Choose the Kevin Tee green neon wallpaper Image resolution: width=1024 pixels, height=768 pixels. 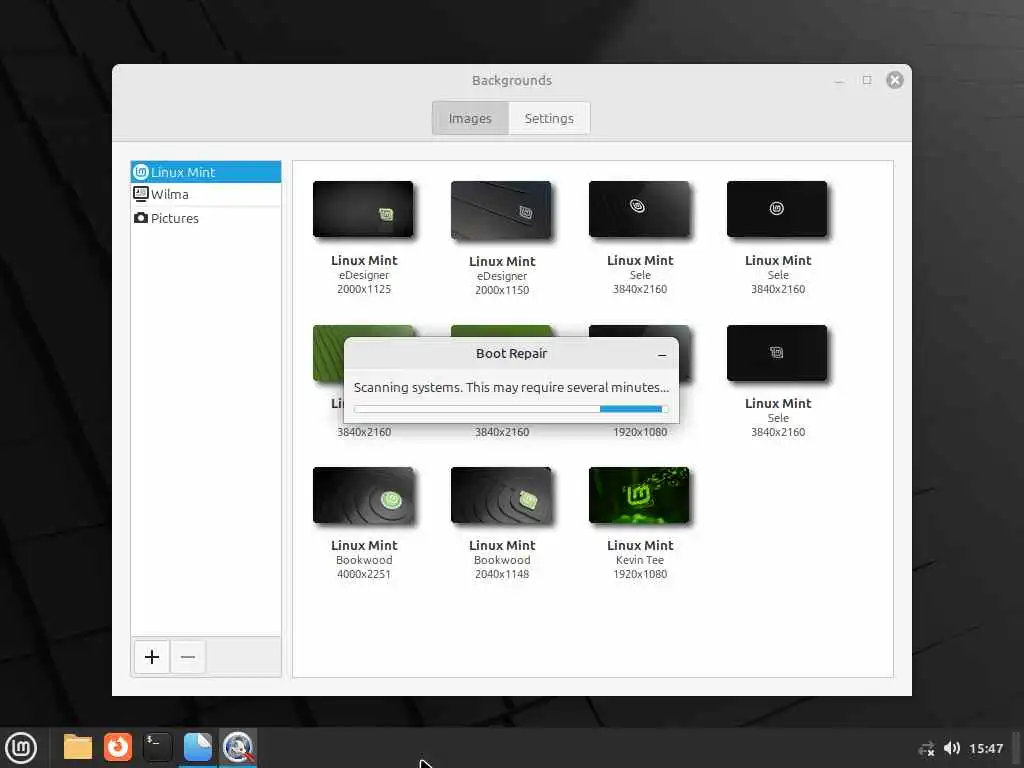tap(639, 495)
